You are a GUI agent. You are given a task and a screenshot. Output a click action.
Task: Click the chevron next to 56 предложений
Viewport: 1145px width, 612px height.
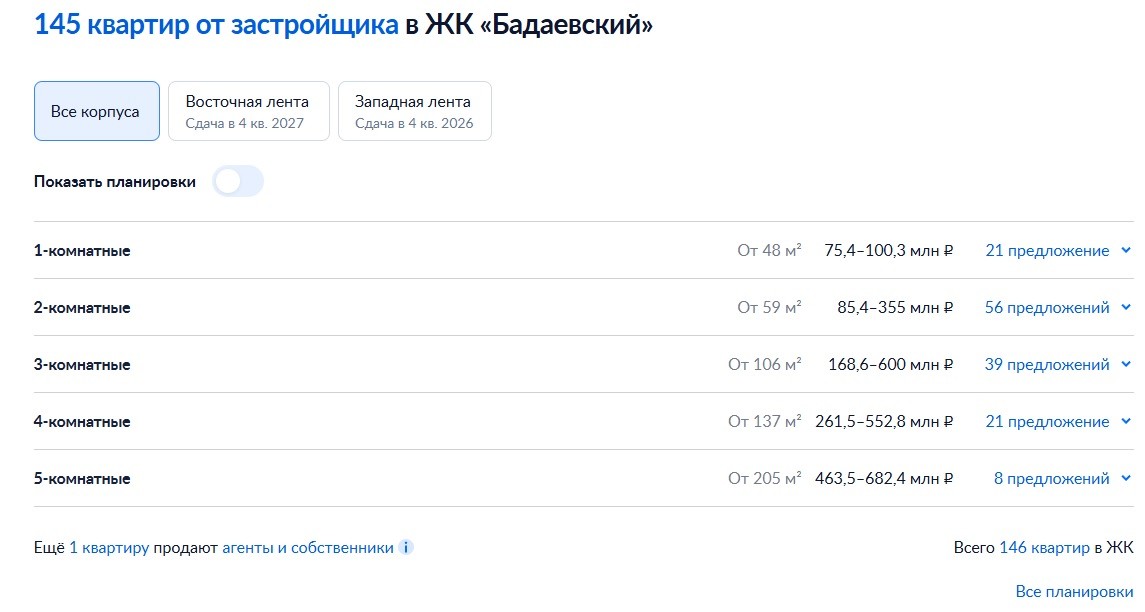1126,307
